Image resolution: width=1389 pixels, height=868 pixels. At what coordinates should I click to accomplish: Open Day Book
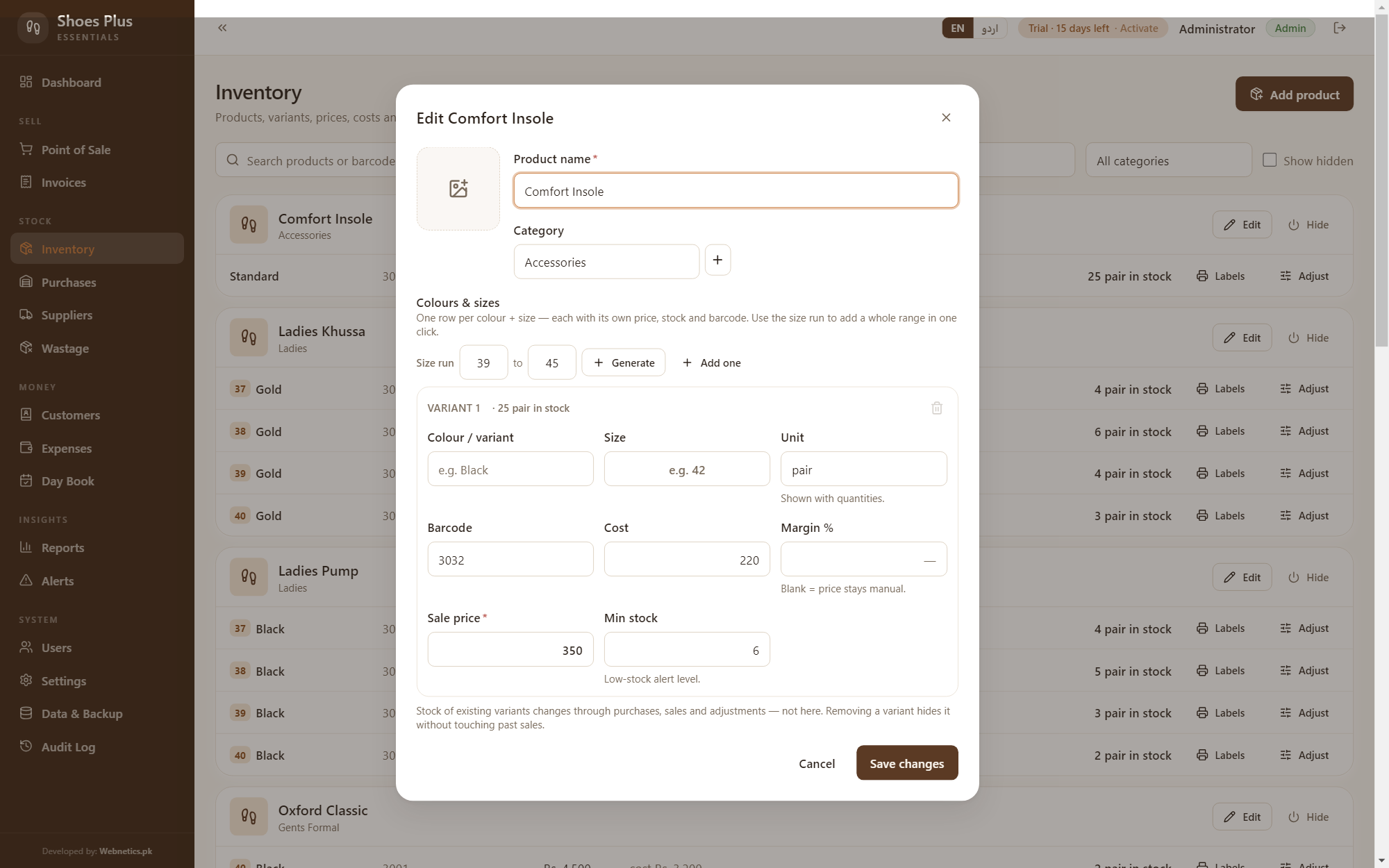pos(97,481)
